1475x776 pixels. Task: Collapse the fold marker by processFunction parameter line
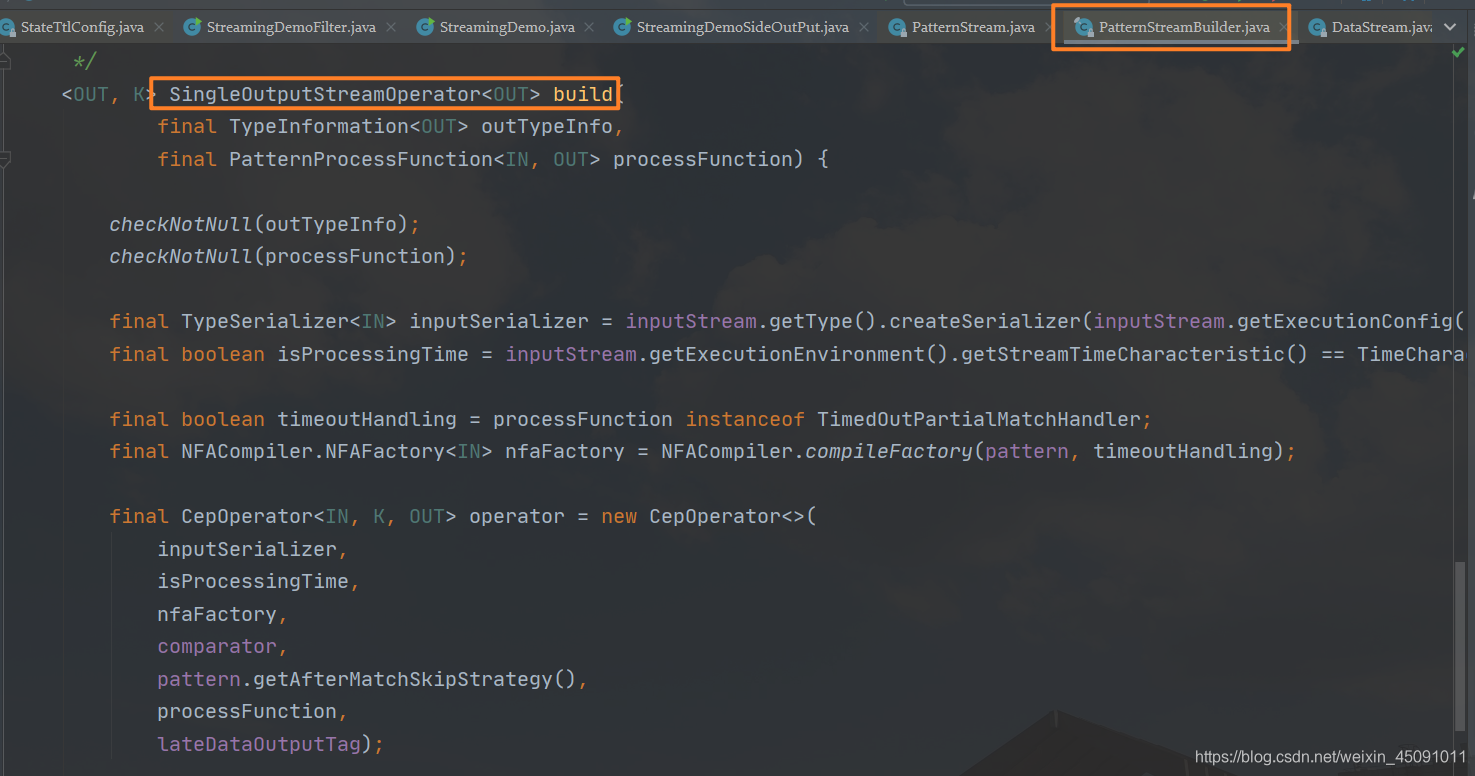click(x=5, y=159)
